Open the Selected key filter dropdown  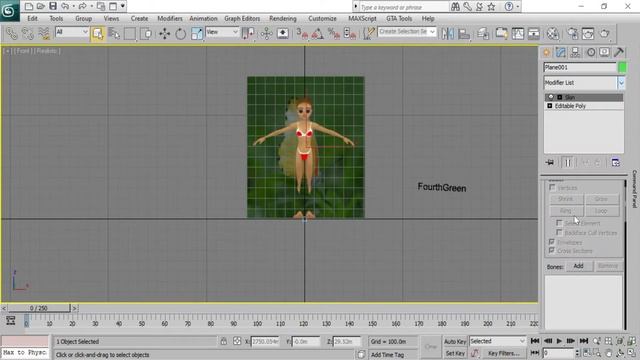pyautogui.click(x=497, y=341)
